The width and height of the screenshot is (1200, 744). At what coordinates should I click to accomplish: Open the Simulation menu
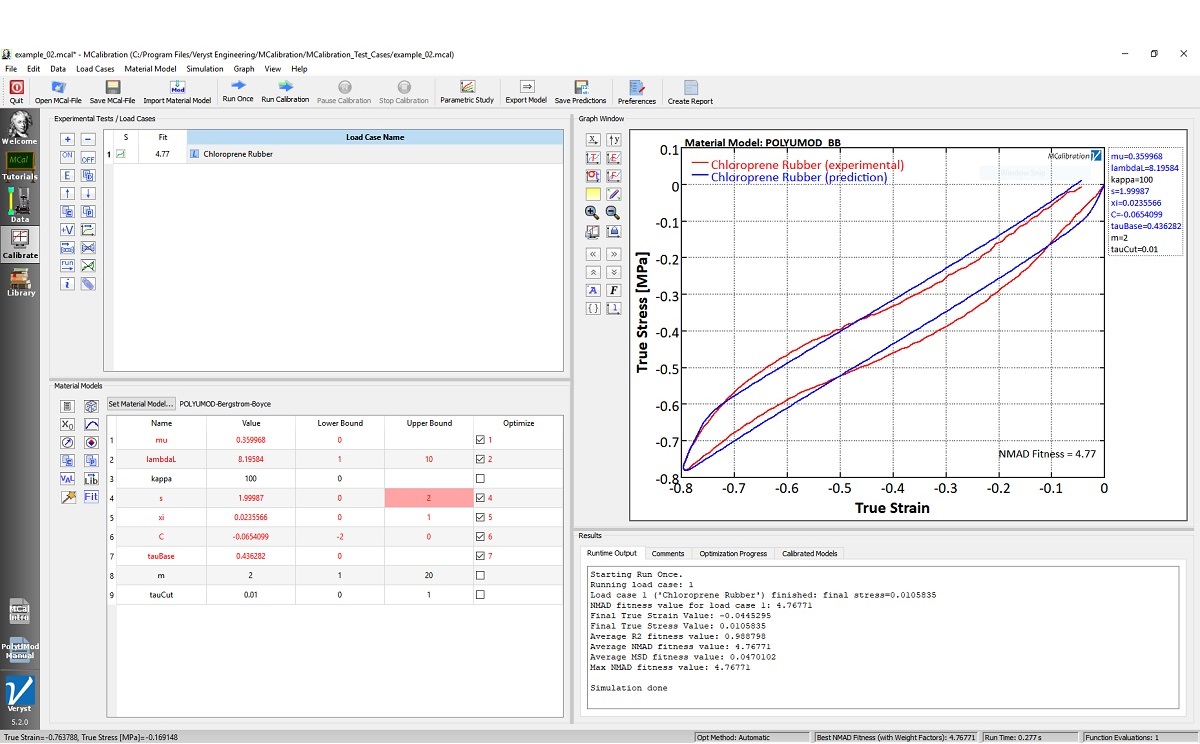tap(205, 69)
